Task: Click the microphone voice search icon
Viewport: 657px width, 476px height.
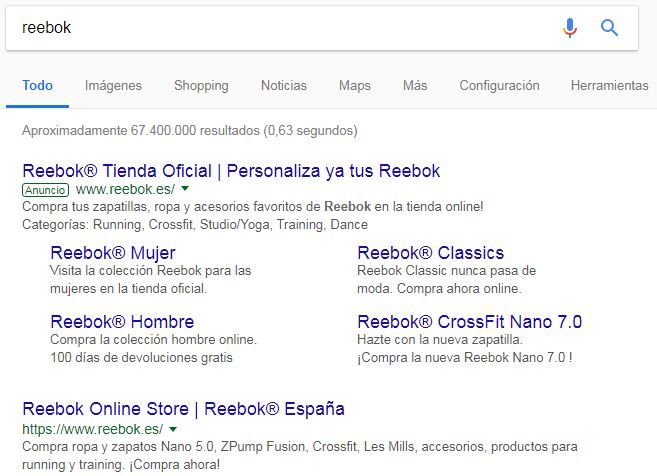Action: tap(570, 28)
